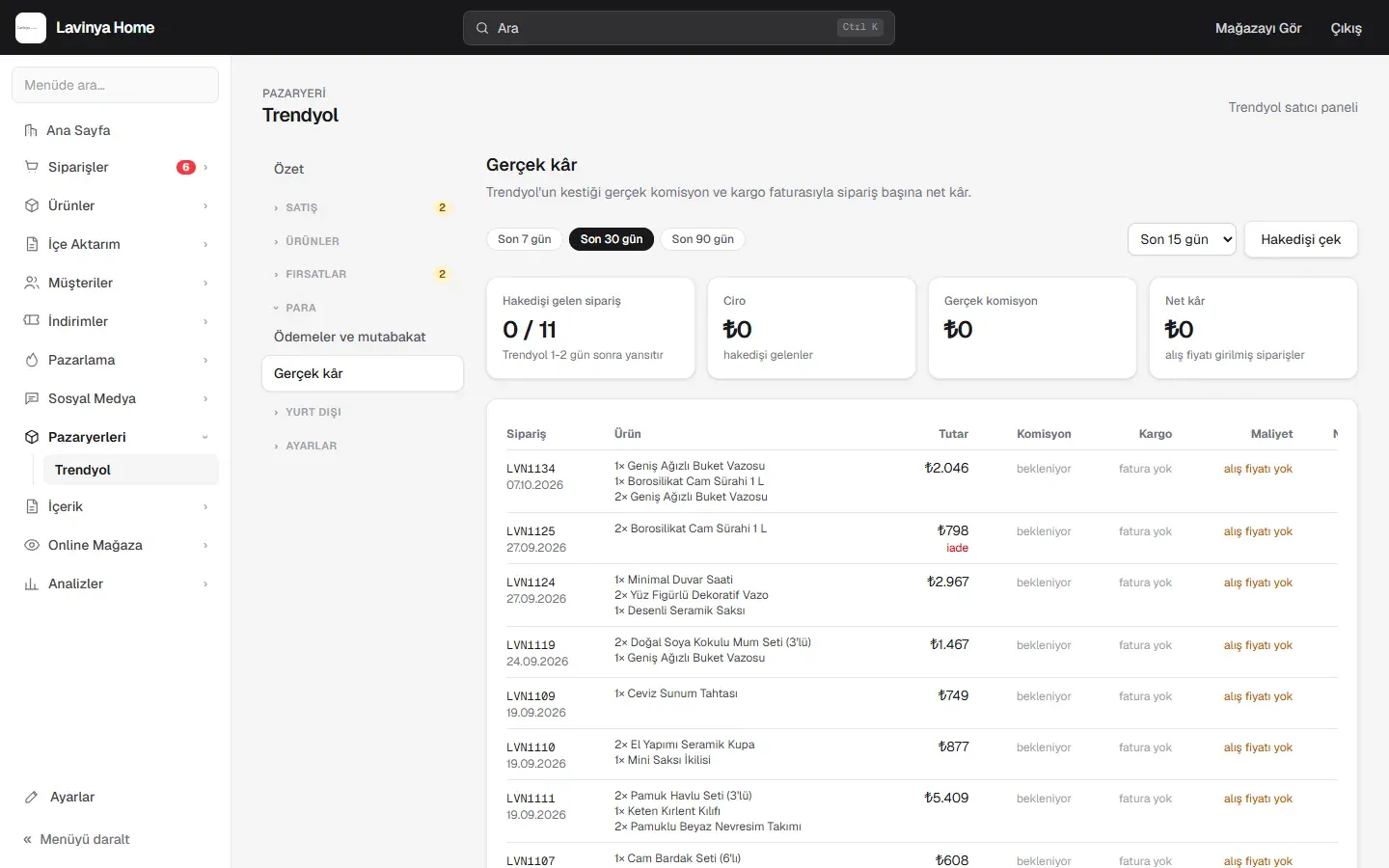Click the Pazarlama flame icon
Screen dimensions: 1389x868
31,360
